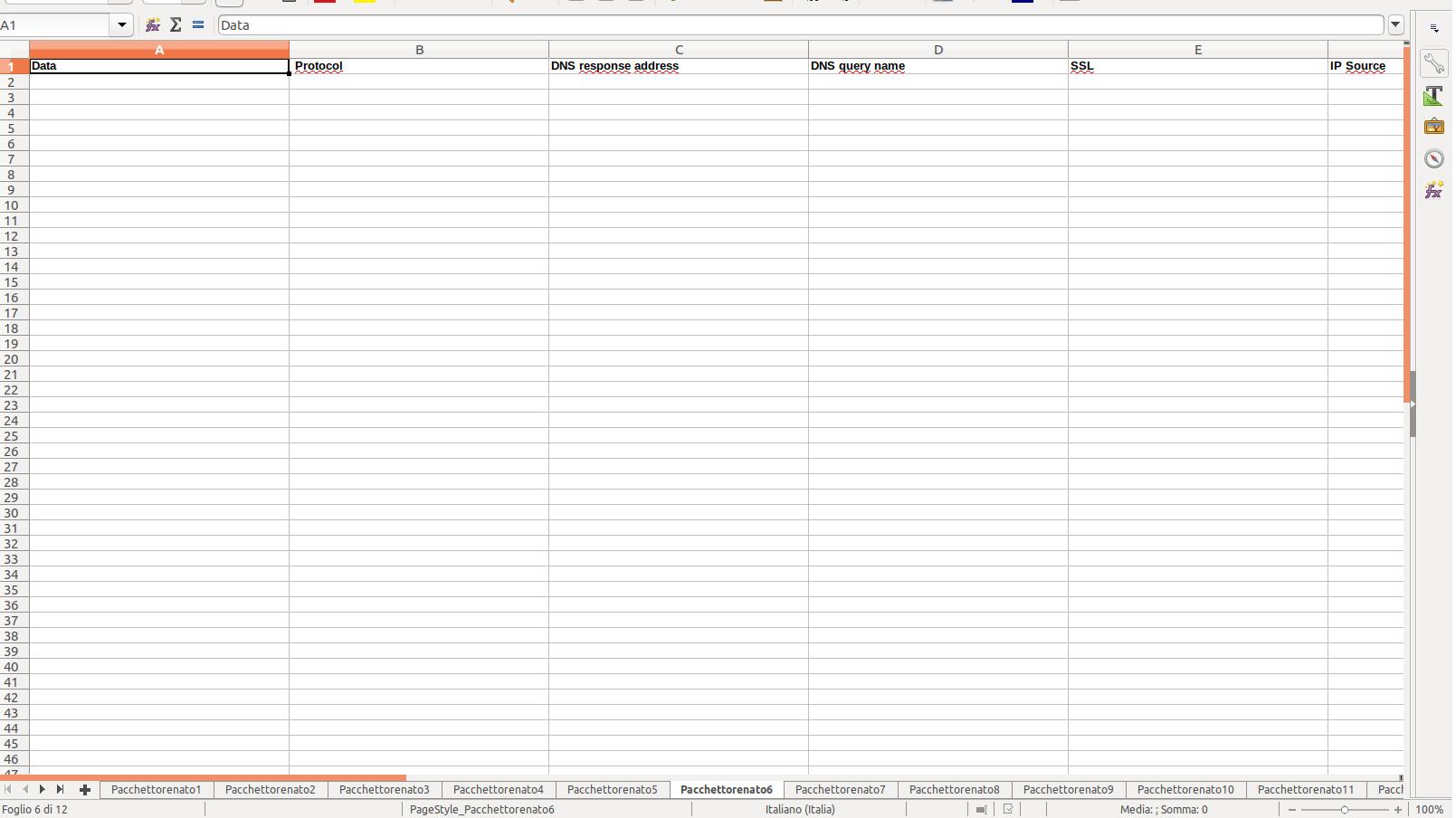
Task: Click 'Foglio 6 di 12' status text
Action: (x=35, y=810)
